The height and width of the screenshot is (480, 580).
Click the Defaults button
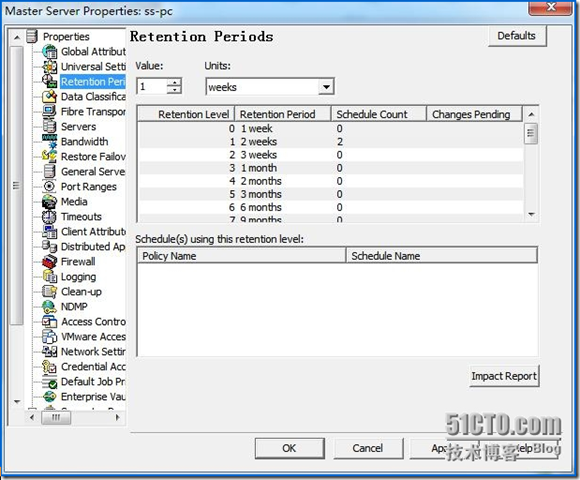click(x=517, y=36)
